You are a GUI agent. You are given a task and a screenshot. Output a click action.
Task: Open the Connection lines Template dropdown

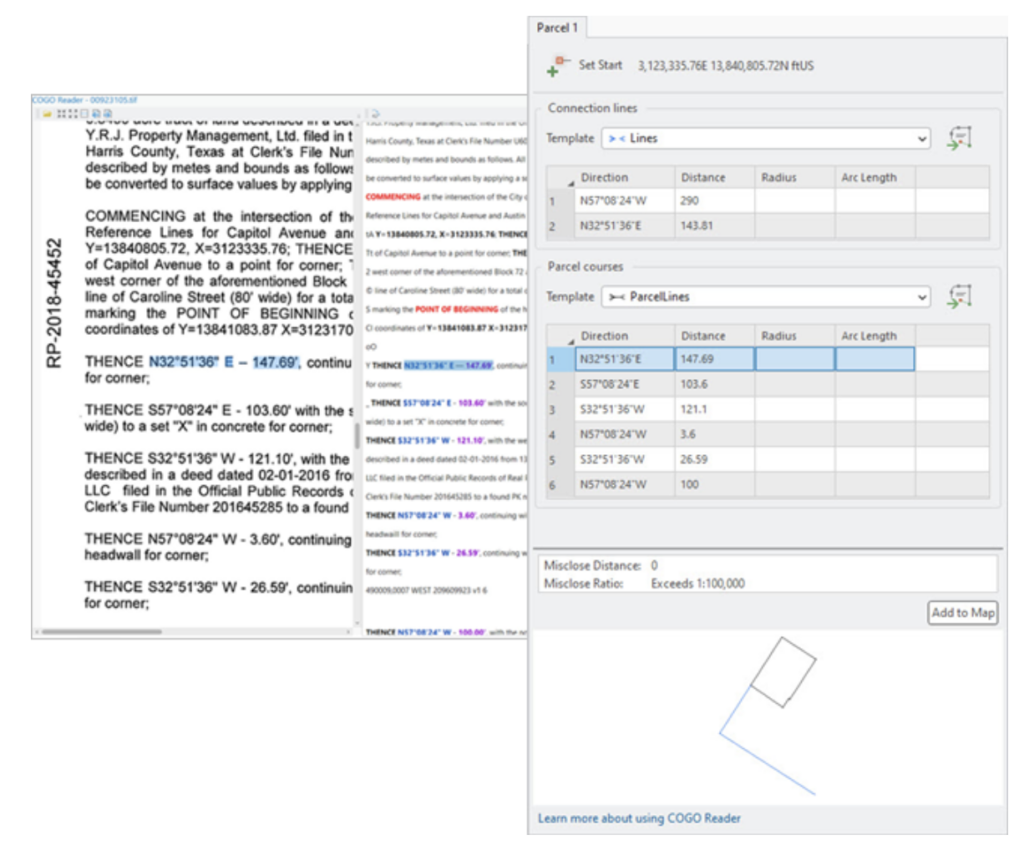[765, 138]
